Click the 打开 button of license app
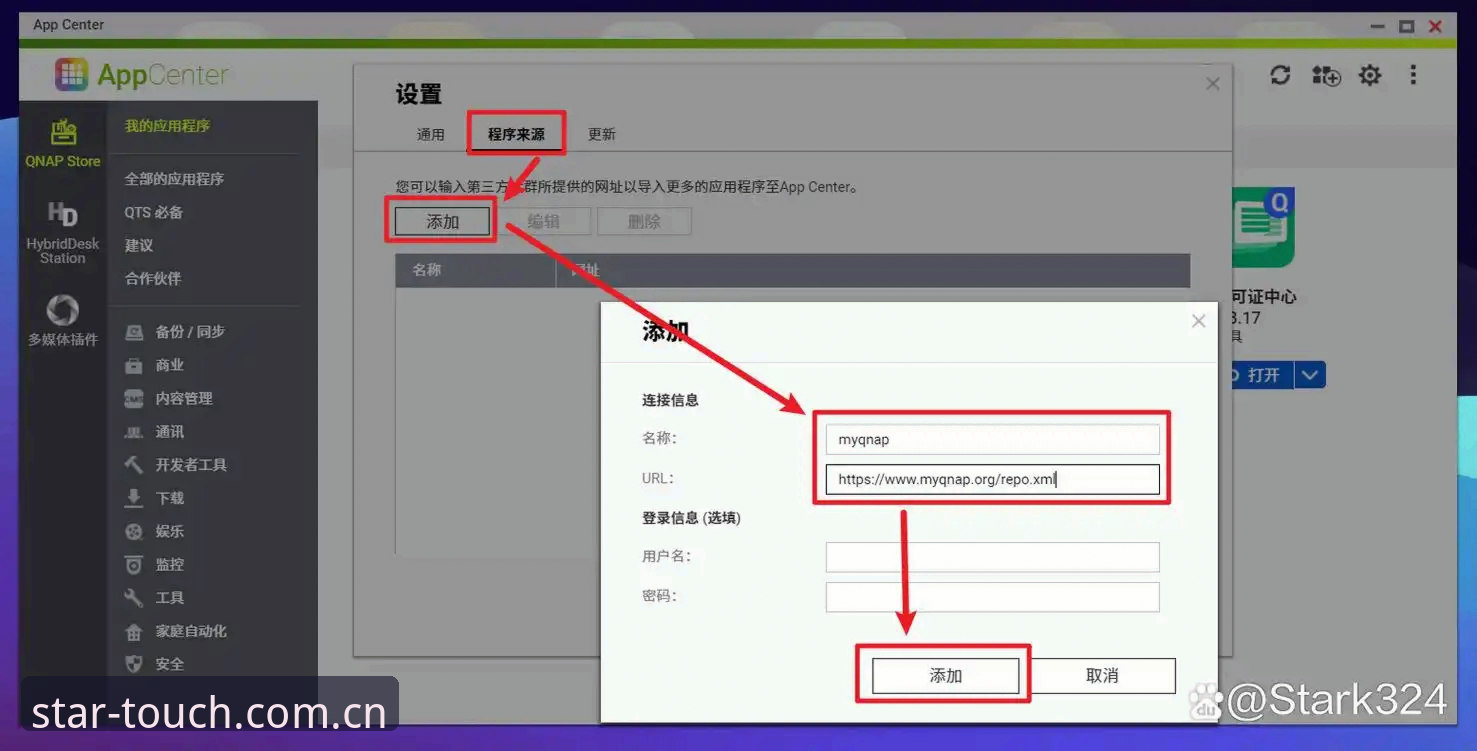This screenshot has height=751, width=1477. [1262, 375]
